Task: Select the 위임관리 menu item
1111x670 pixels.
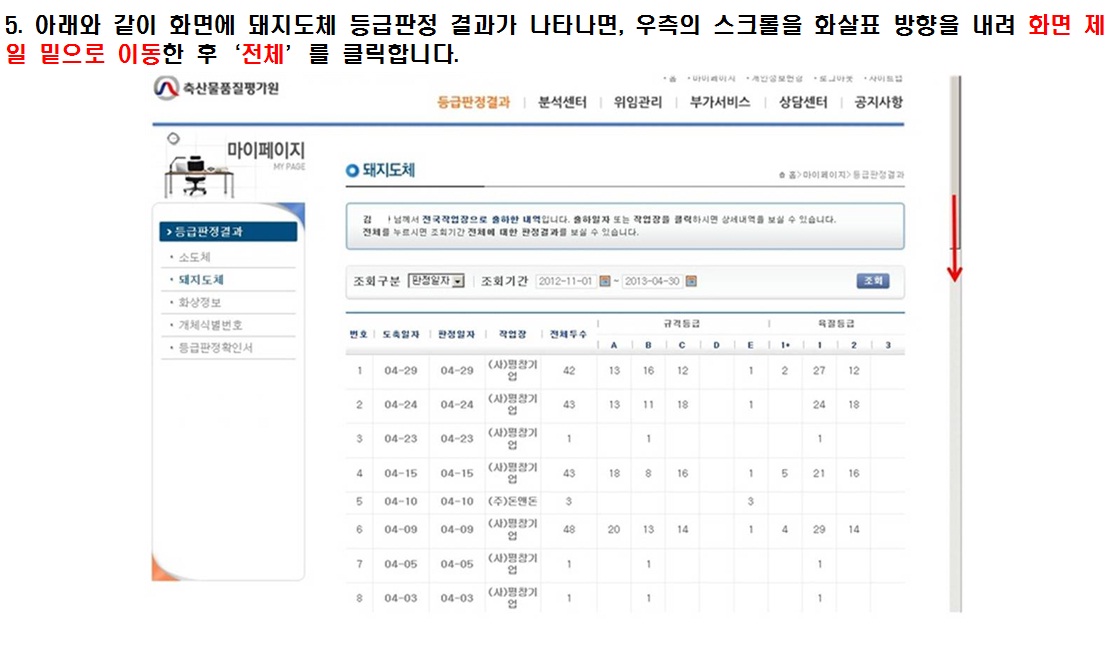Action: coord(638,102)
